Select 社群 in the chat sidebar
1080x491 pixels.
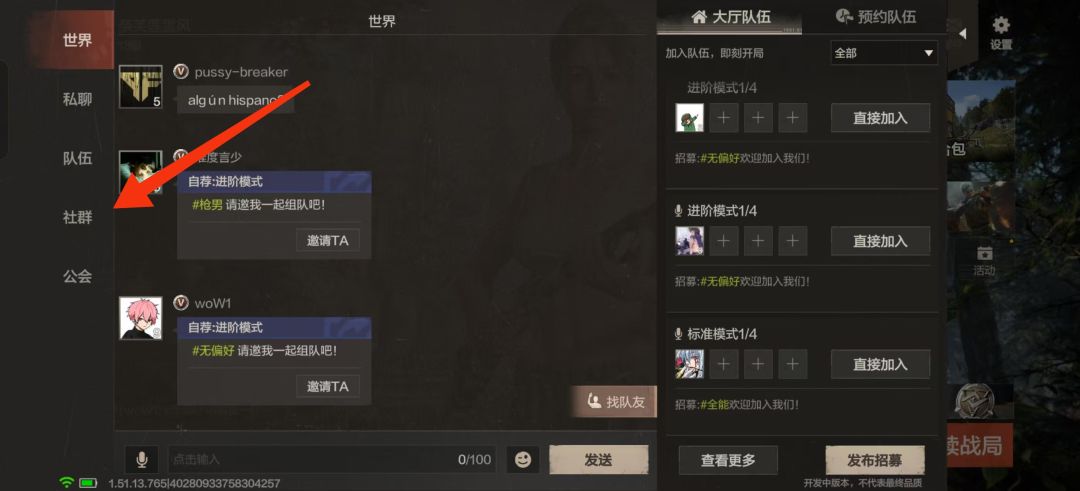pyautogui.click(x=77, y=218)
